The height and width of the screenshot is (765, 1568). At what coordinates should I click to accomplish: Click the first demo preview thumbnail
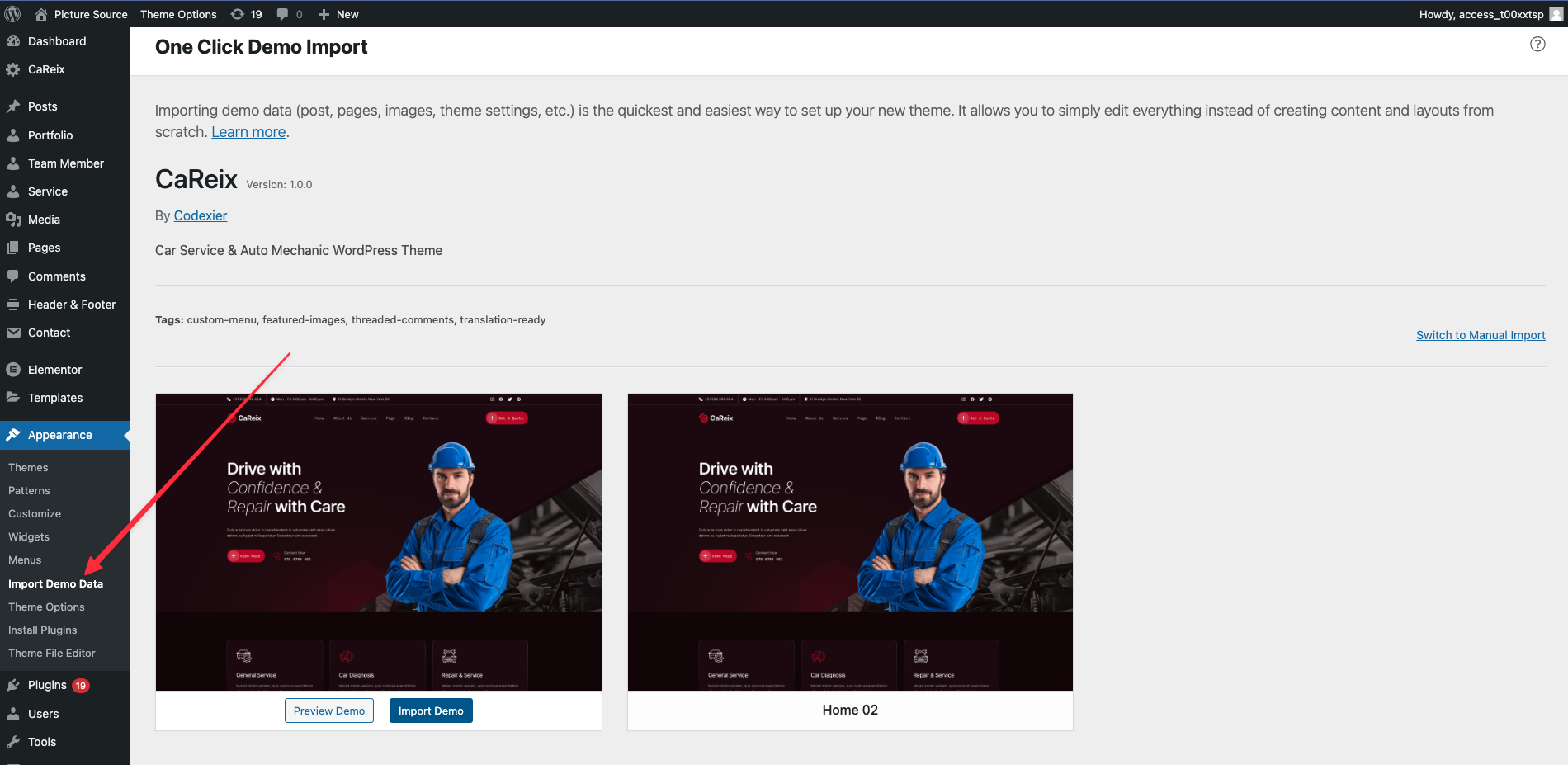[379, 542]
